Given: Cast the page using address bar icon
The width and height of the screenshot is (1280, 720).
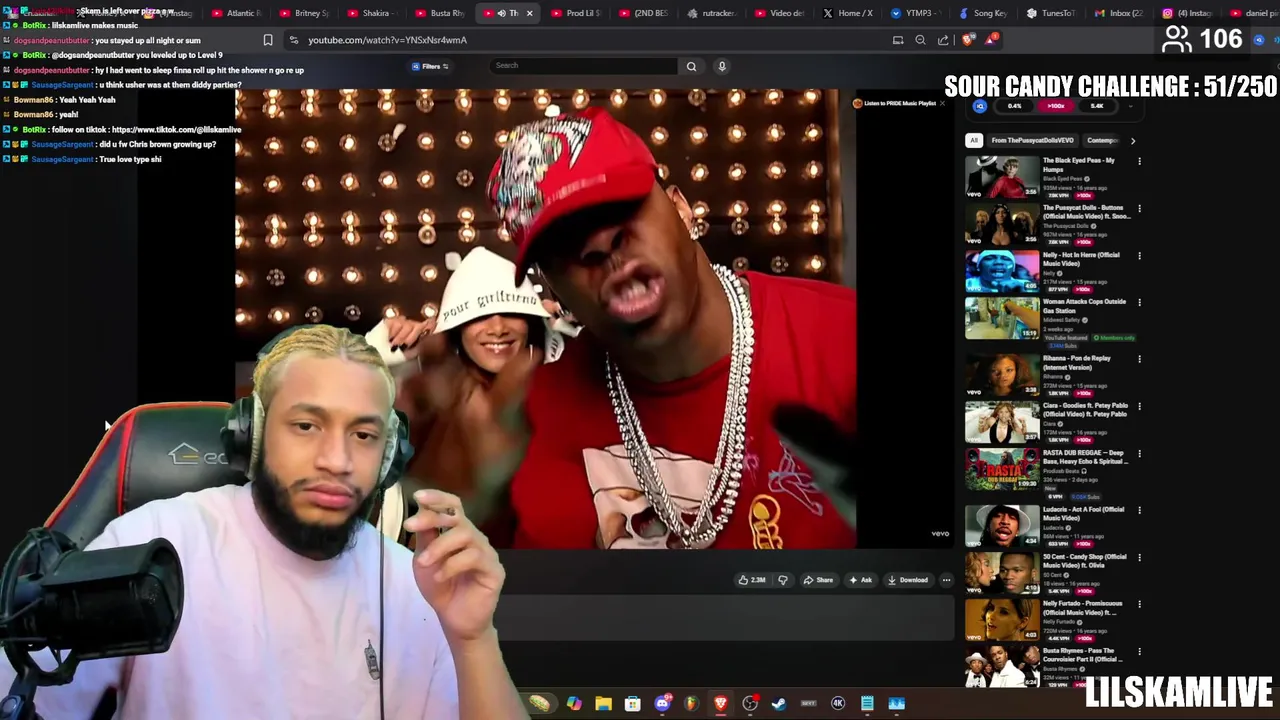Looking at the screenshot, I should click(898, 40).
